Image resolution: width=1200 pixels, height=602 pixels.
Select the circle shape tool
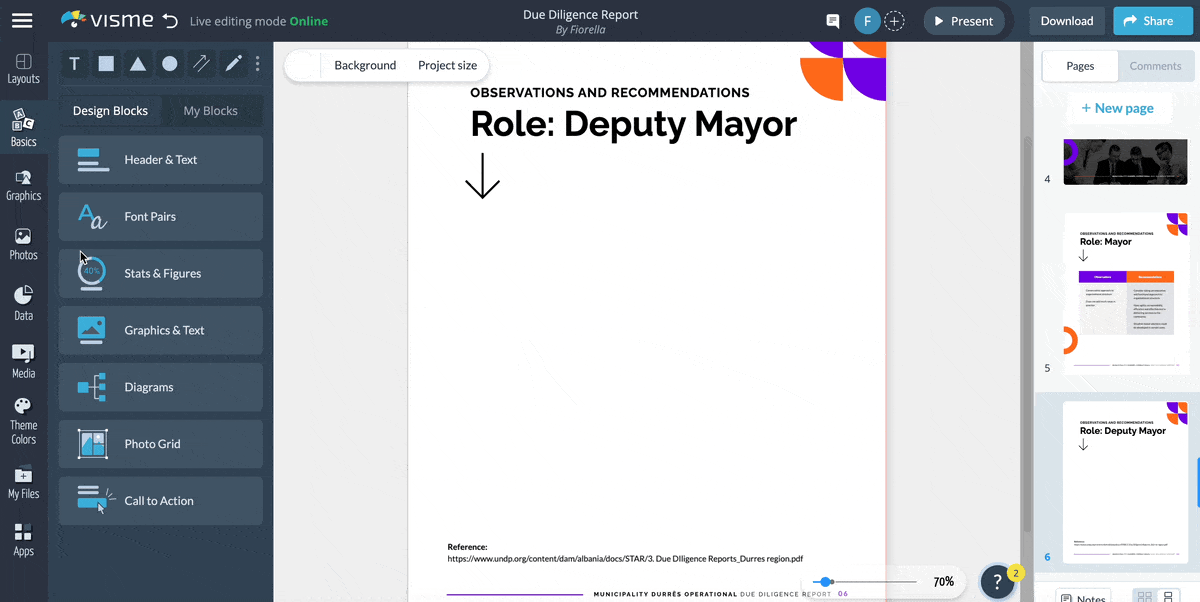click(x=170, y=63)
